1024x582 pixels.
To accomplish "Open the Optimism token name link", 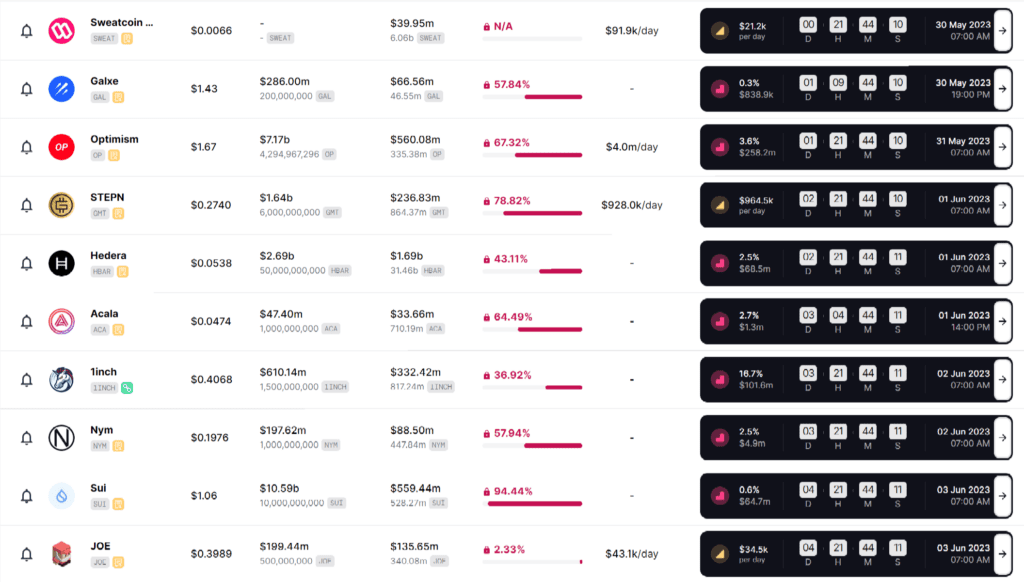I will click(114, 139).
